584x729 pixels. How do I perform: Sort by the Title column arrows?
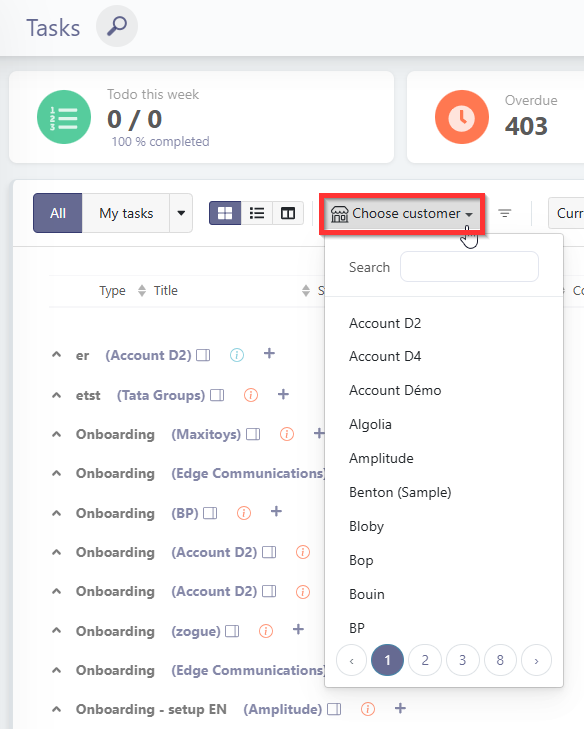click(305, 291)
